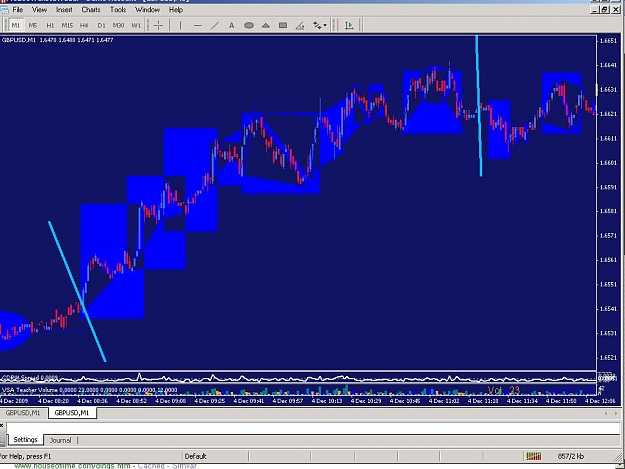The height and width of the screenshot is (469, 625).
Task: Click the Default profile in status bar
Action: [195, 456]
